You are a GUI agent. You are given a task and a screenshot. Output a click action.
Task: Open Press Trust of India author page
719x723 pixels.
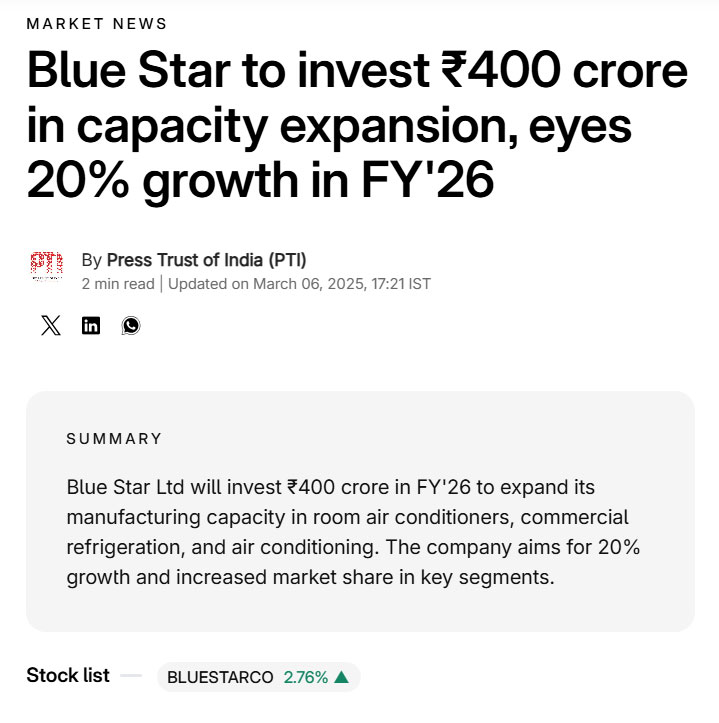[206, 260]
